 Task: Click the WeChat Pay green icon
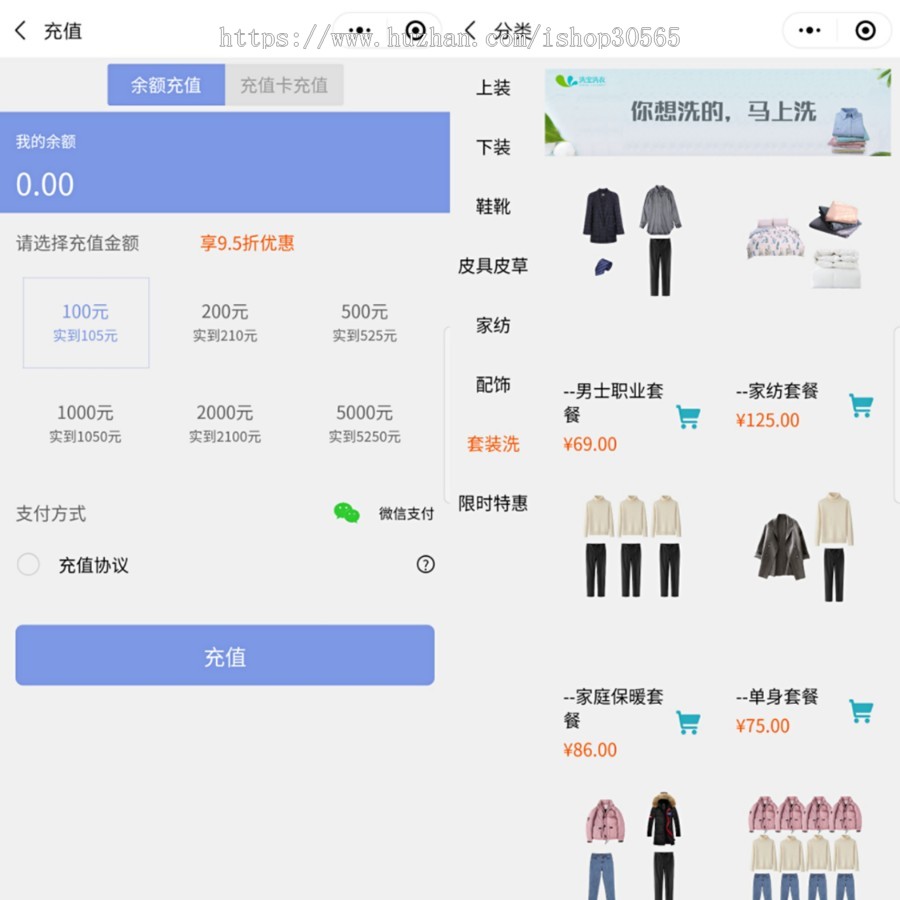(x=347, y=513)
